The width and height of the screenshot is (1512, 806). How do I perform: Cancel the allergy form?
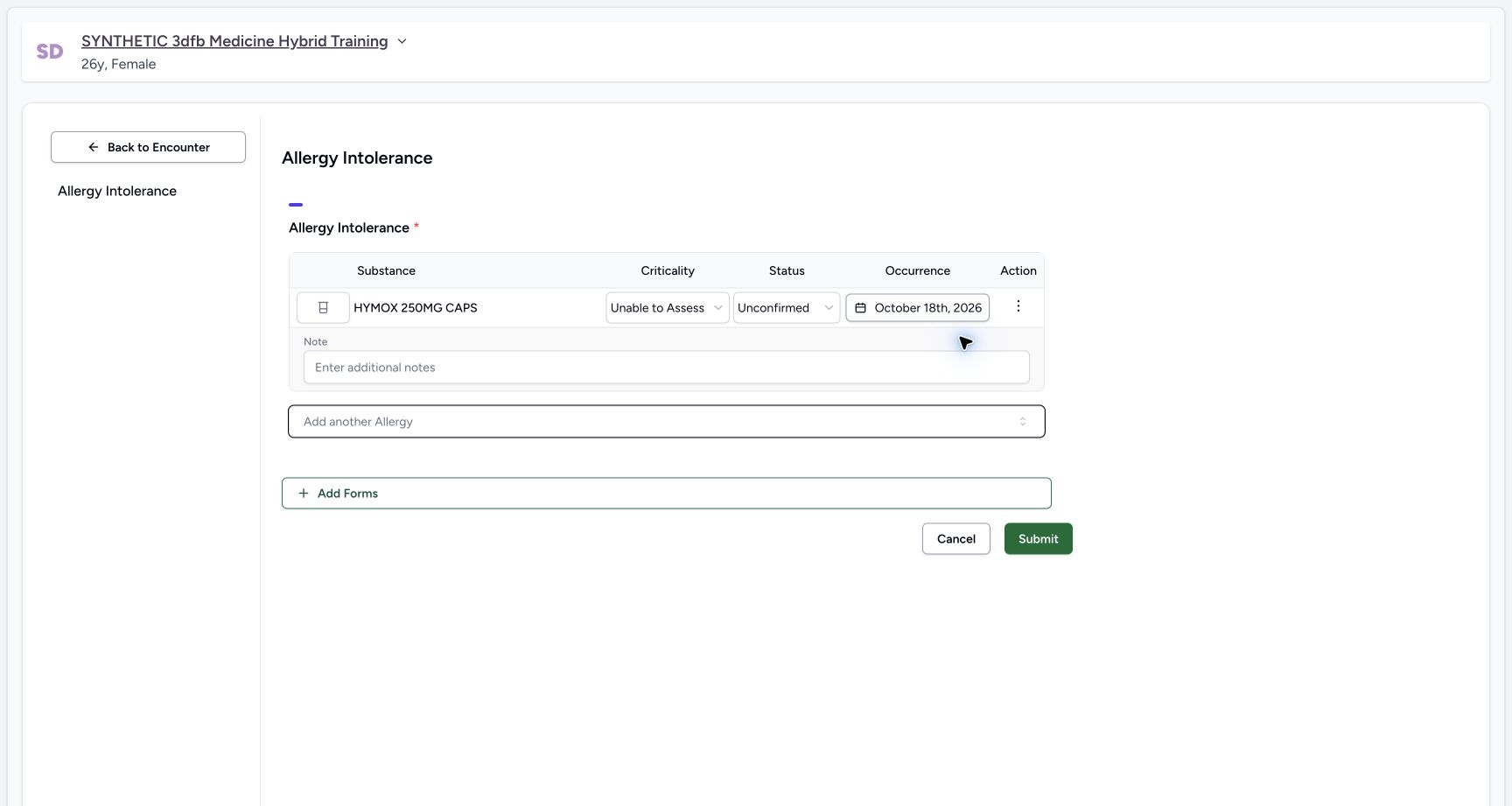(x=956, y=539)
